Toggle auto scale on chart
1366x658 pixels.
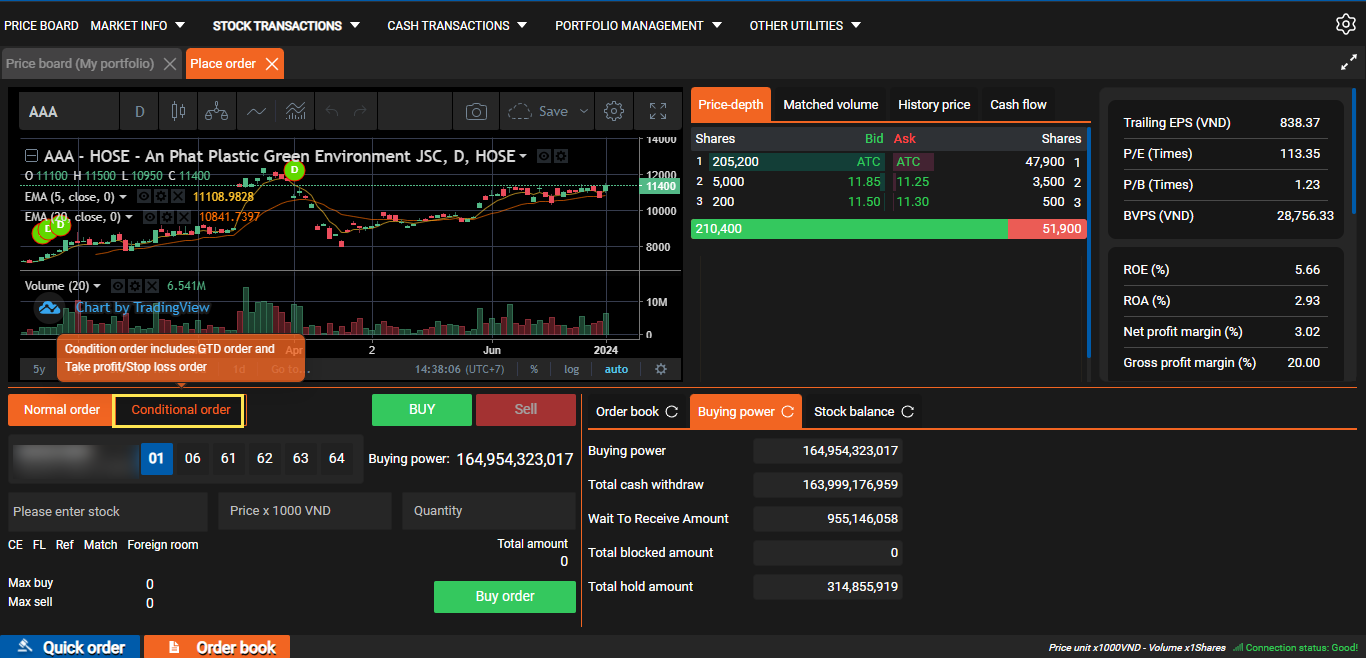616,369
